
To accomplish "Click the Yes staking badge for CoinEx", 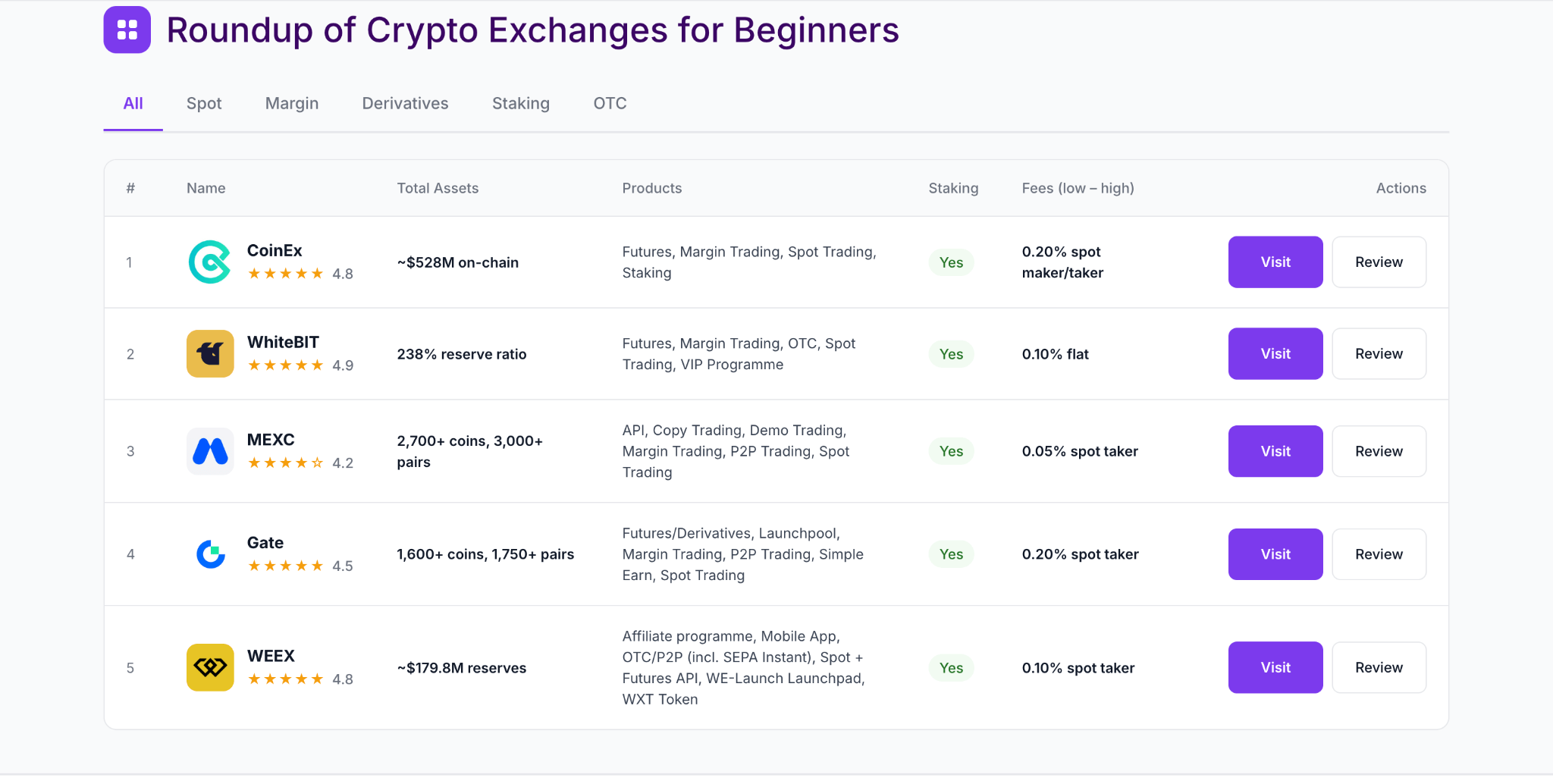I will coord(951,262).
